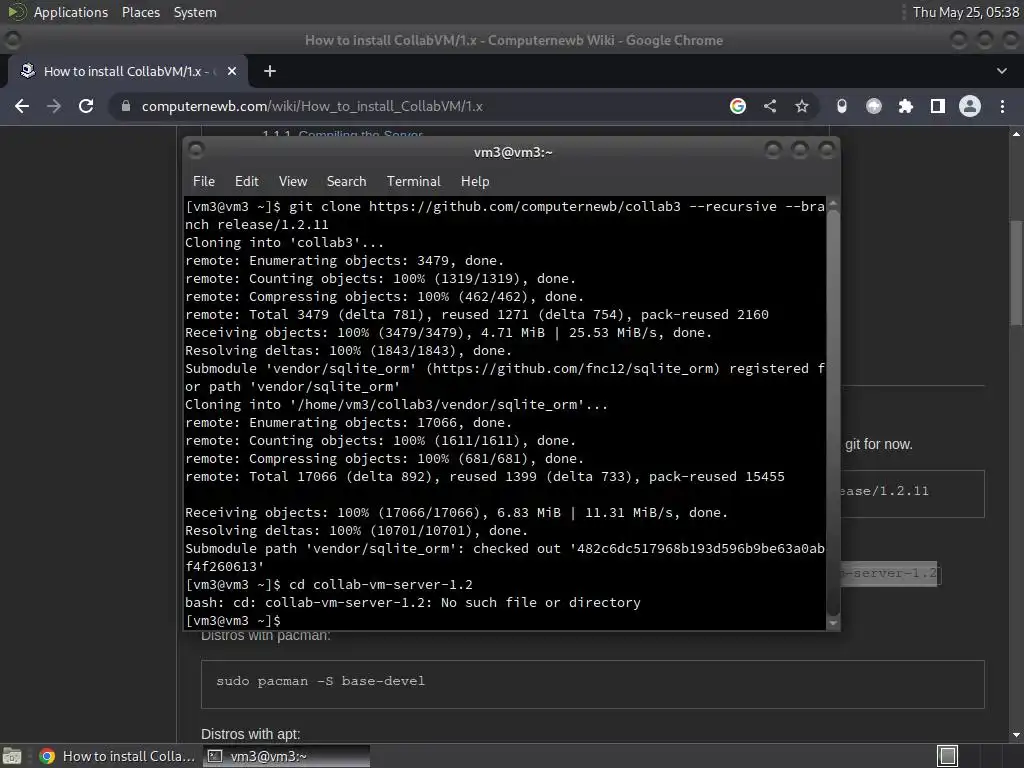The width and height of the screenshot is (1024, 768).
Task: Click the Google icon in address bar
Action: [738, 106]
